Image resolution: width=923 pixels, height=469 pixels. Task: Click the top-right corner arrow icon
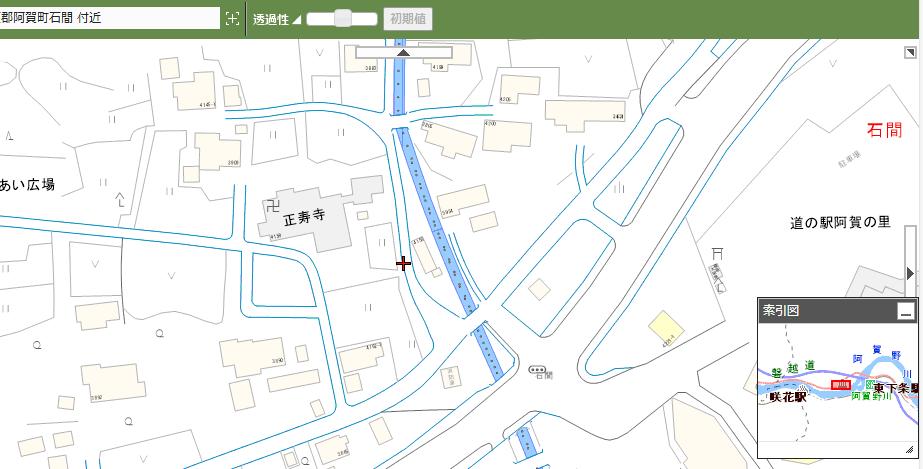909,53
